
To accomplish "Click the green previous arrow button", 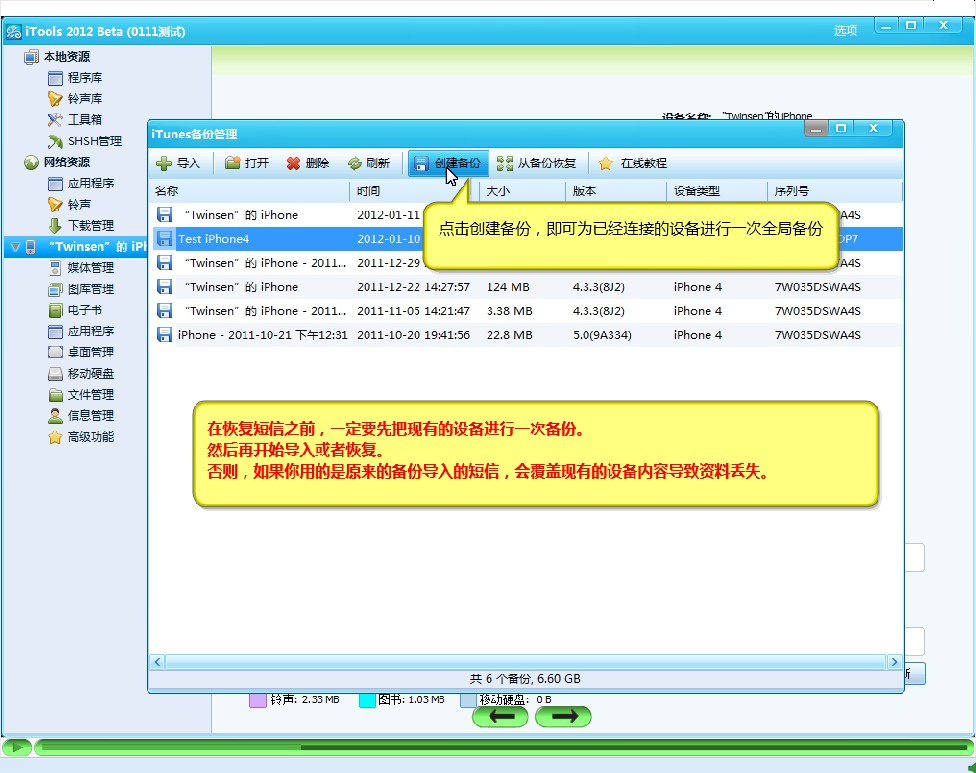I will click(x=501, y=716).
